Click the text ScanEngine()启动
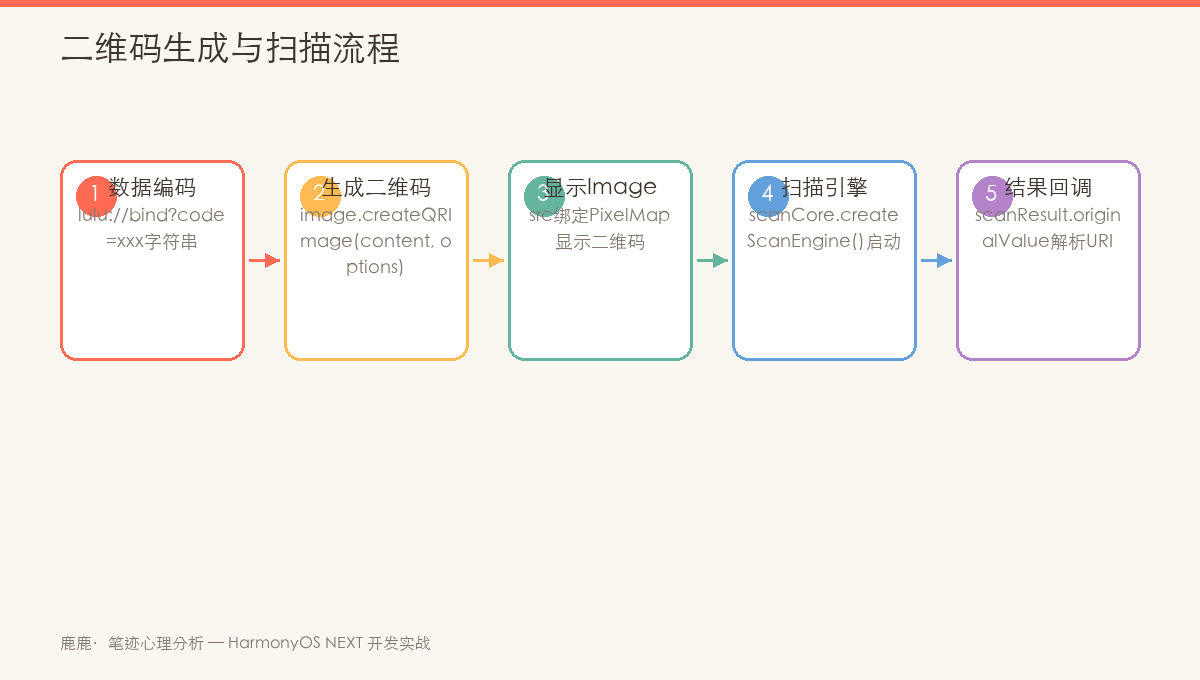 pyautogui.click(x=824, y=242)
